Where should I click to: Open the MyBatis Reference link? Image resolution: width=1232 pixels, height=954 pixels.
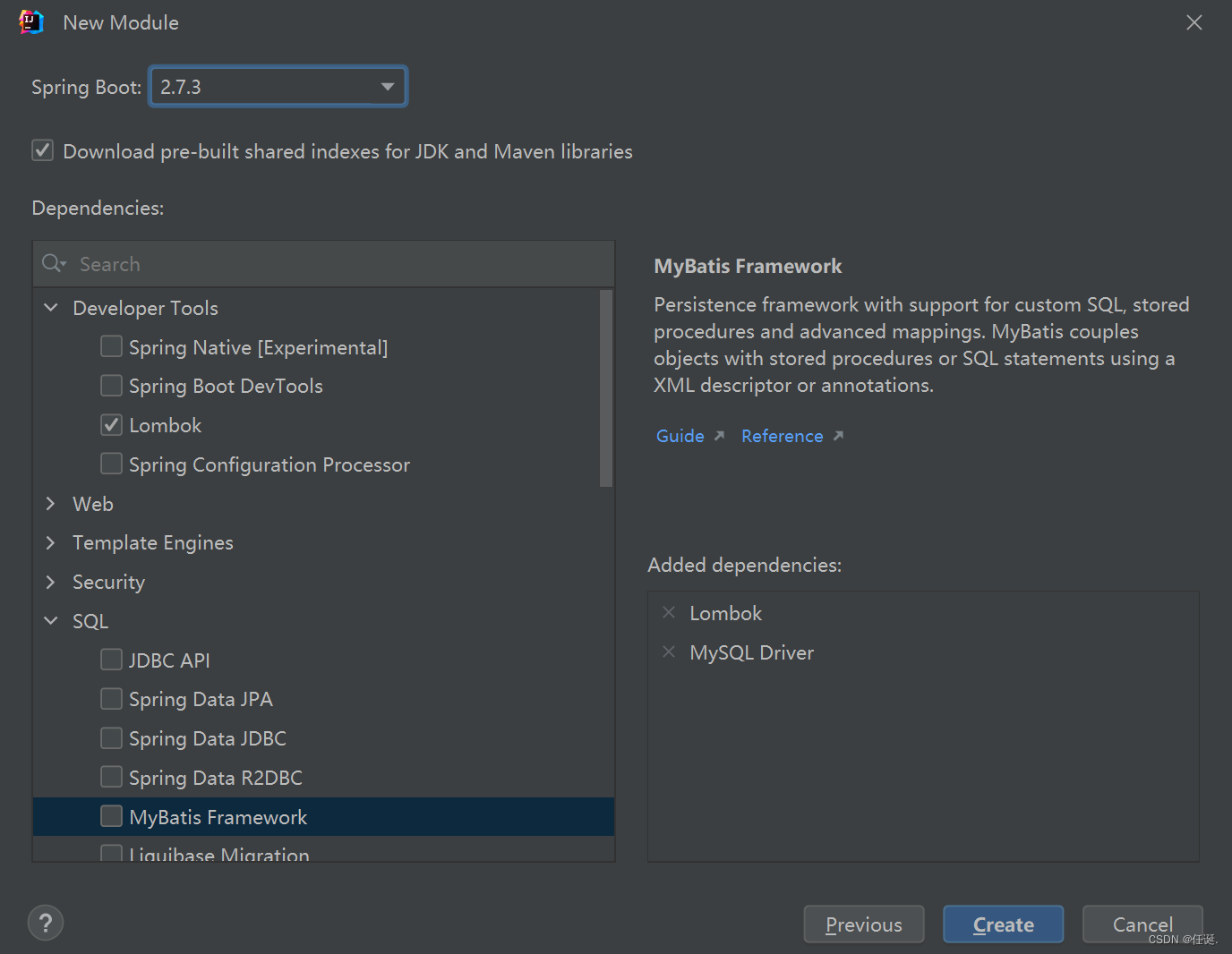pos(782,436)
